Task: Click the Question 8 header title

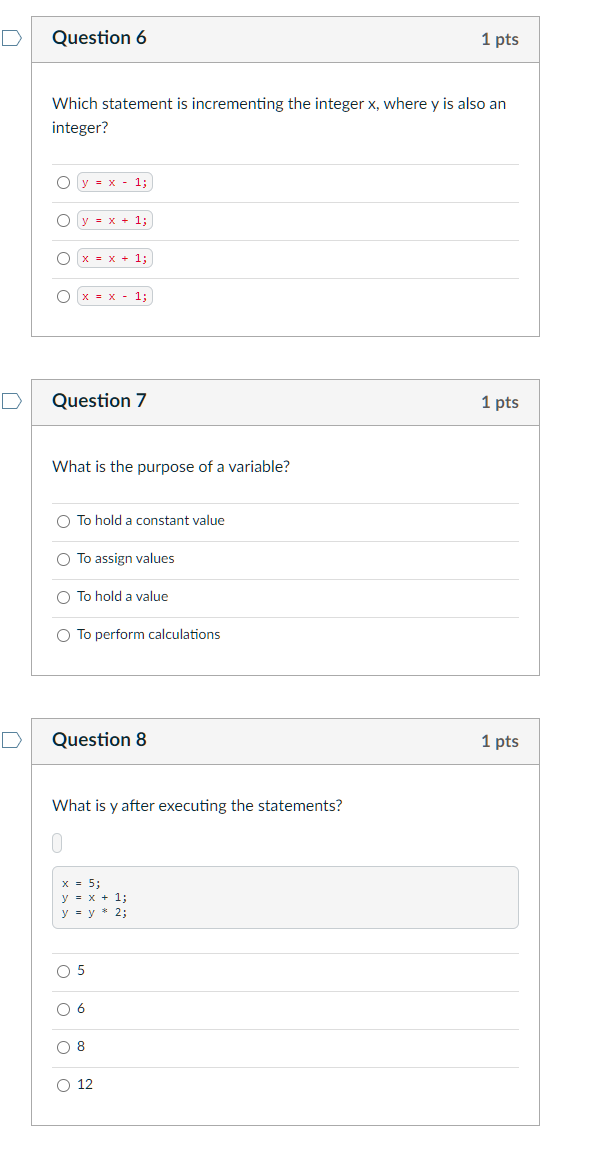Action: coord(99,740)
